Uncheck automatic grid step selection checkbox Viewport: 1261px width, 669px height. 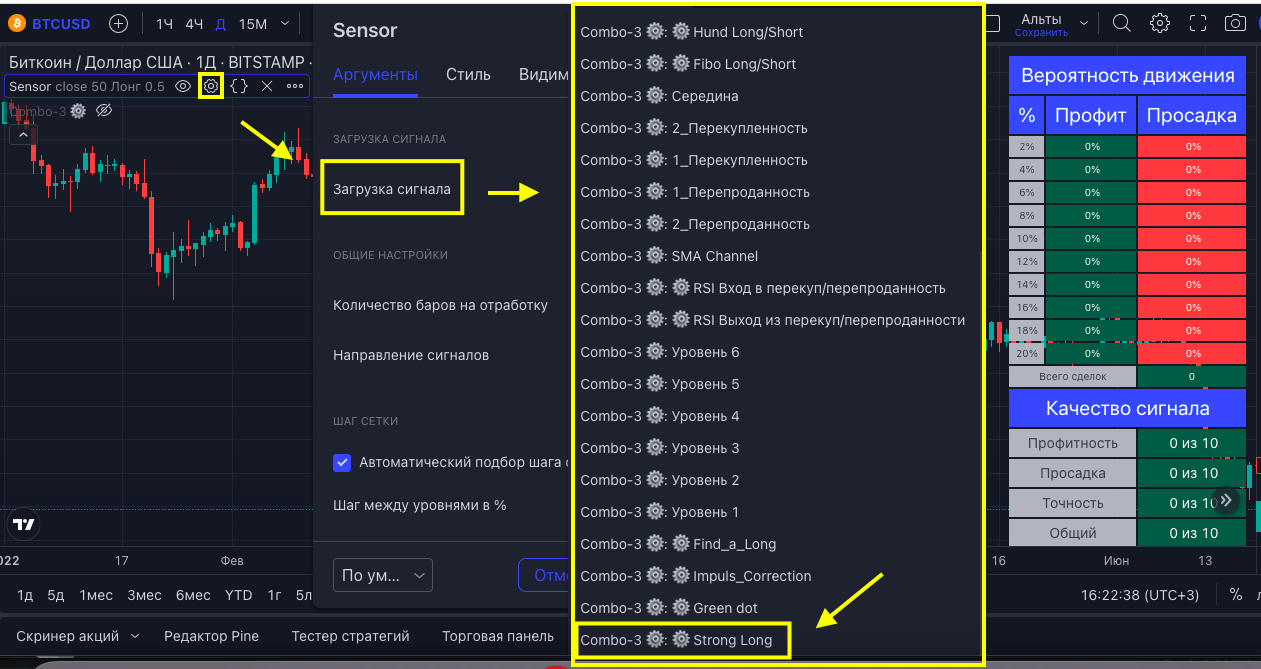[x=342, y=462]
